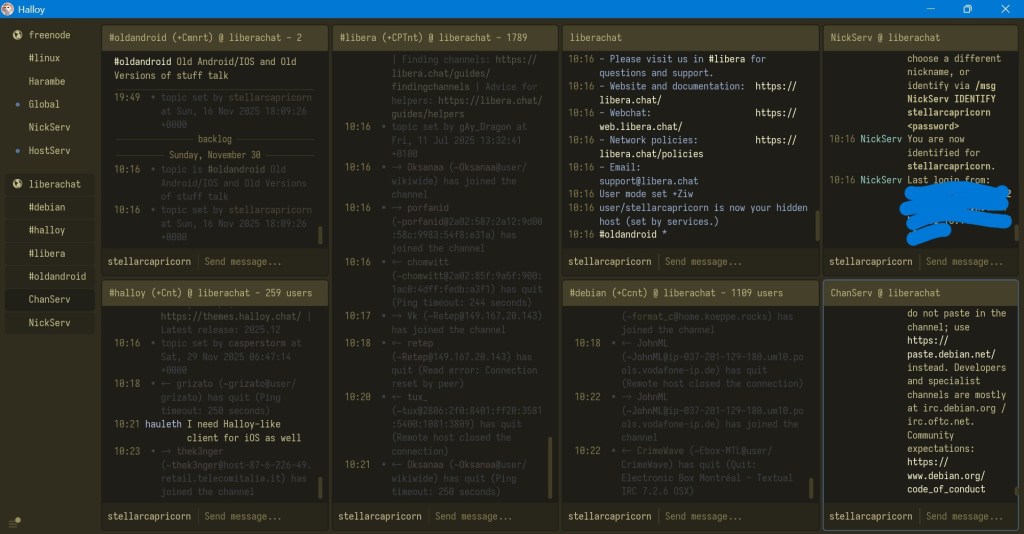The width and height of the screenshot is (1024, 534).
Task: Click the scrollbar in #libera pane
Action: pyautogui.click(x=550, y=468)
